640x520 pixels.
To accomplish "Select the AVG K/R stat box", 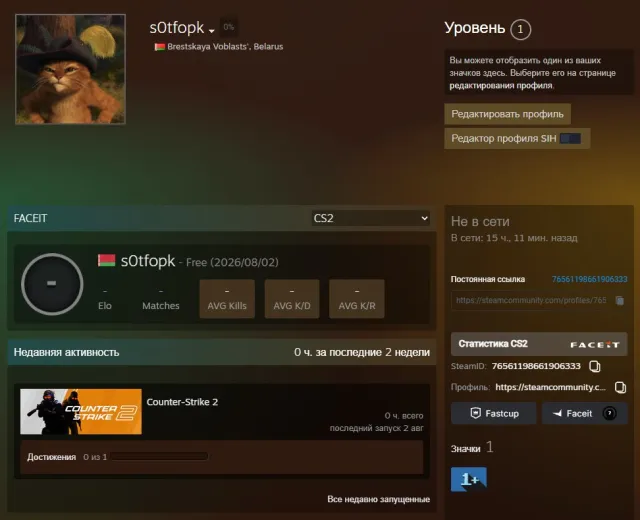I will pos(357,299).
